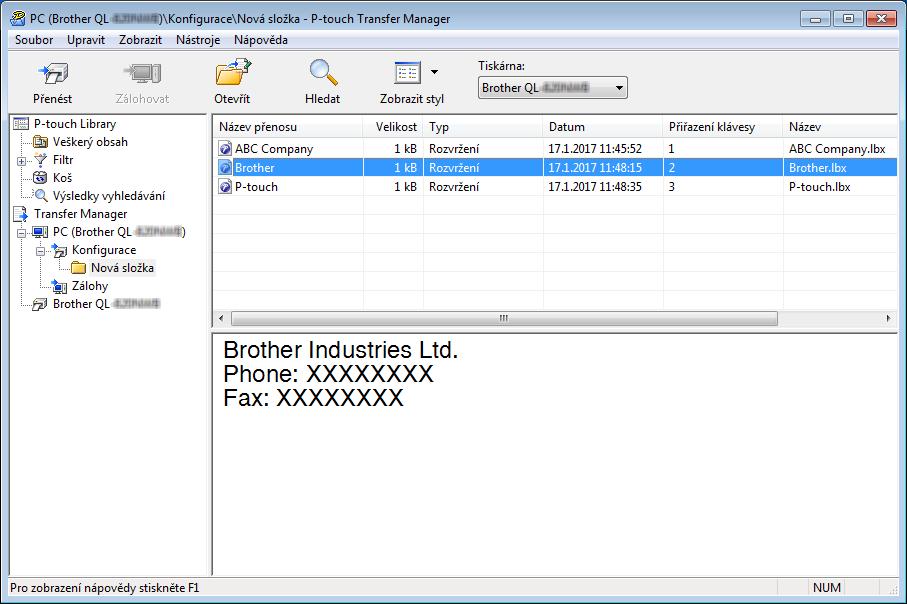
Task: Sort by Název přenosu column header
Action: point(287,127)
